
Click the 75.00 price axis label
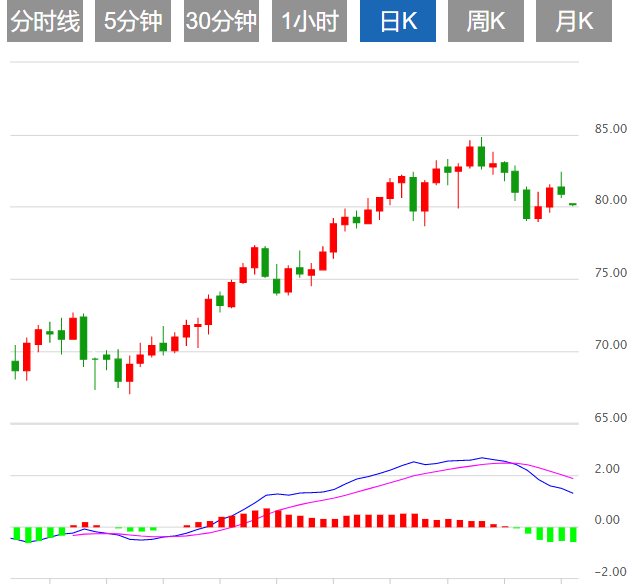610,273
